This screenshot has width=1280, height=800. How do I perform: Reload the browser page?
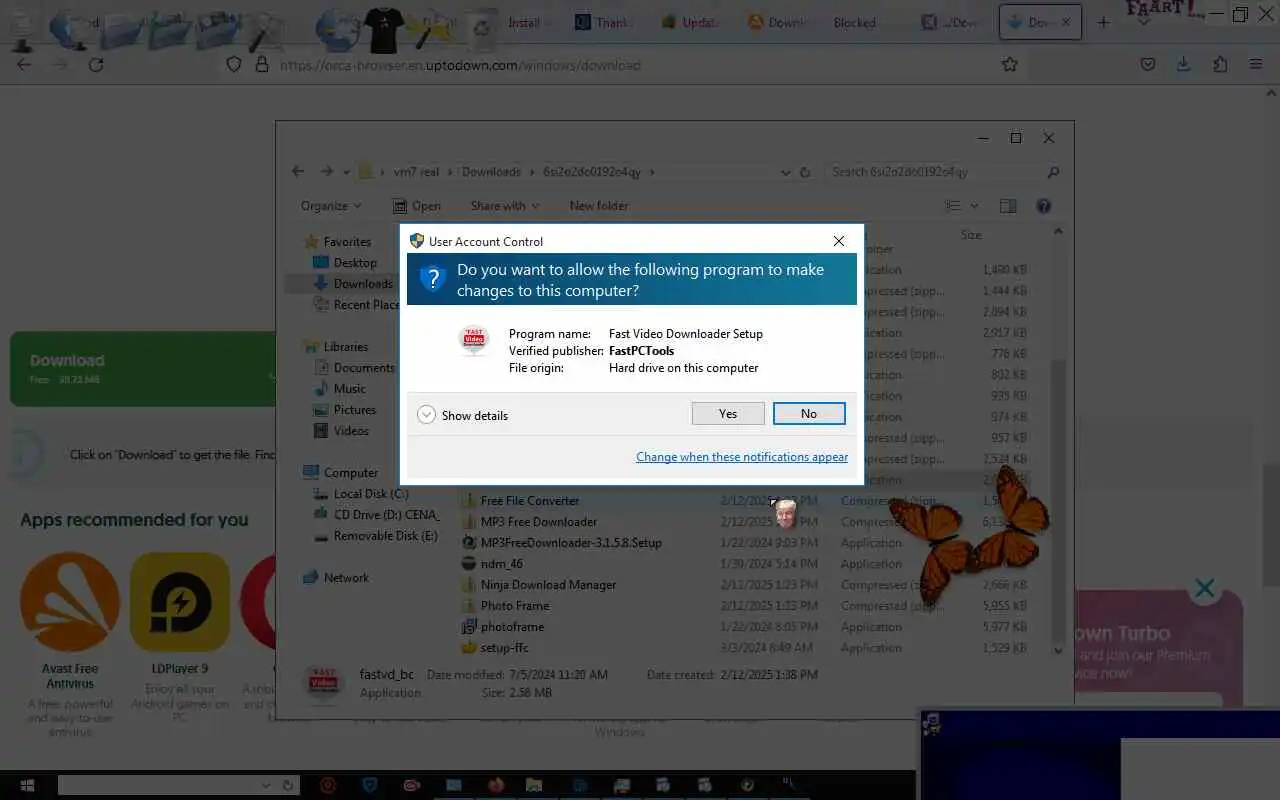tap(96, 64)
